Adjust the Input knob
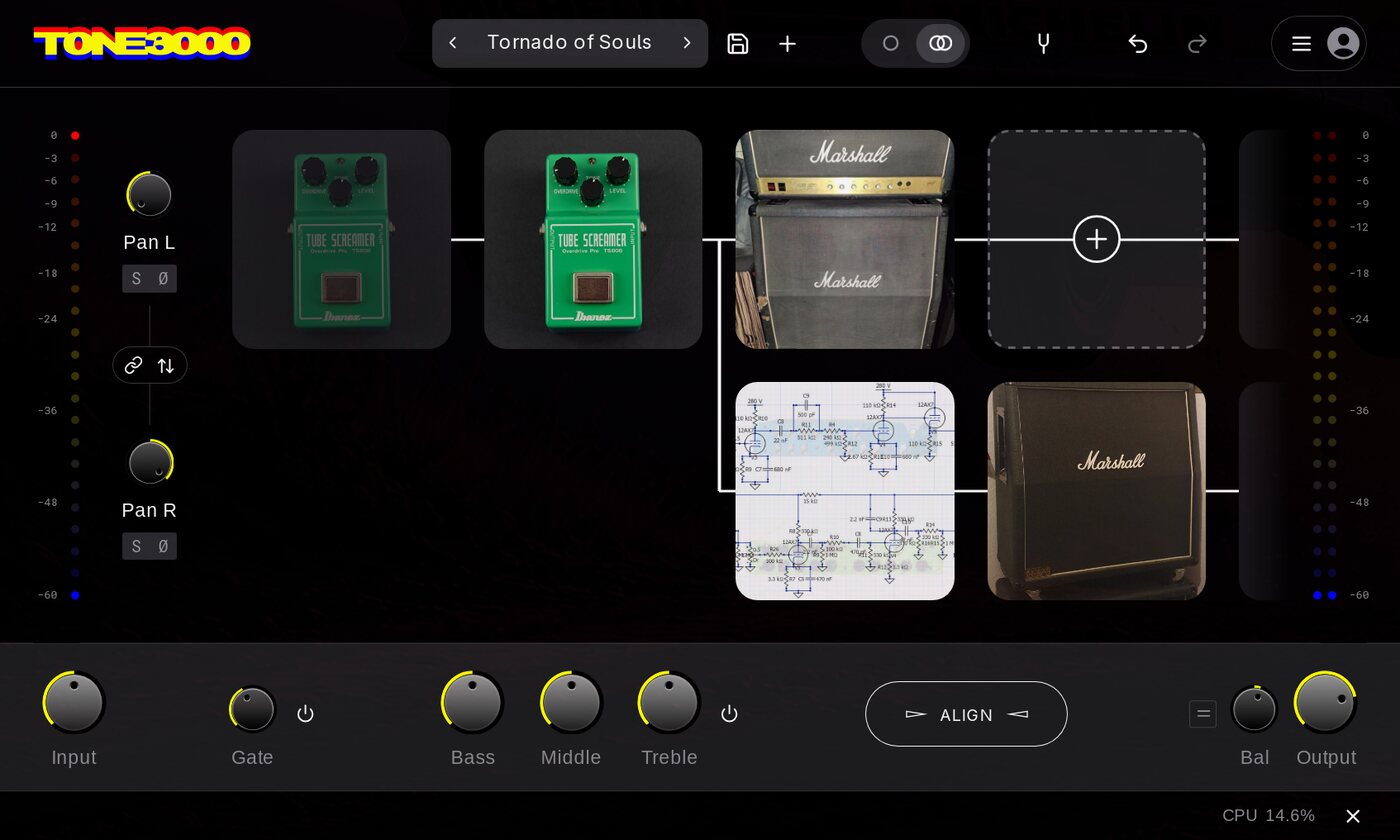Viewport: 1400px width, 840px height. pos(74,702)
